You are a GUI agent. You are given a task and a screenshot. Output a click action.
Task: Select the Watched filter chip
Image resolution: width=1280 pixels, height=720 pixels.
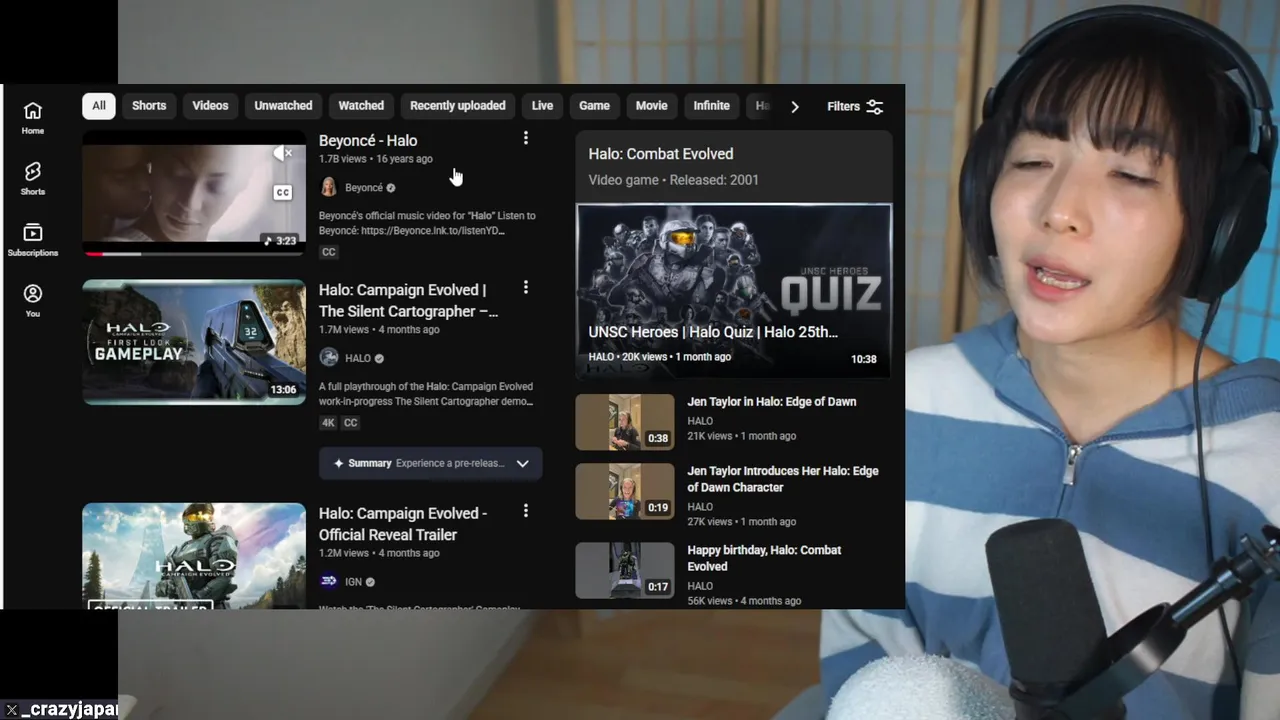[x=361, y=106]
